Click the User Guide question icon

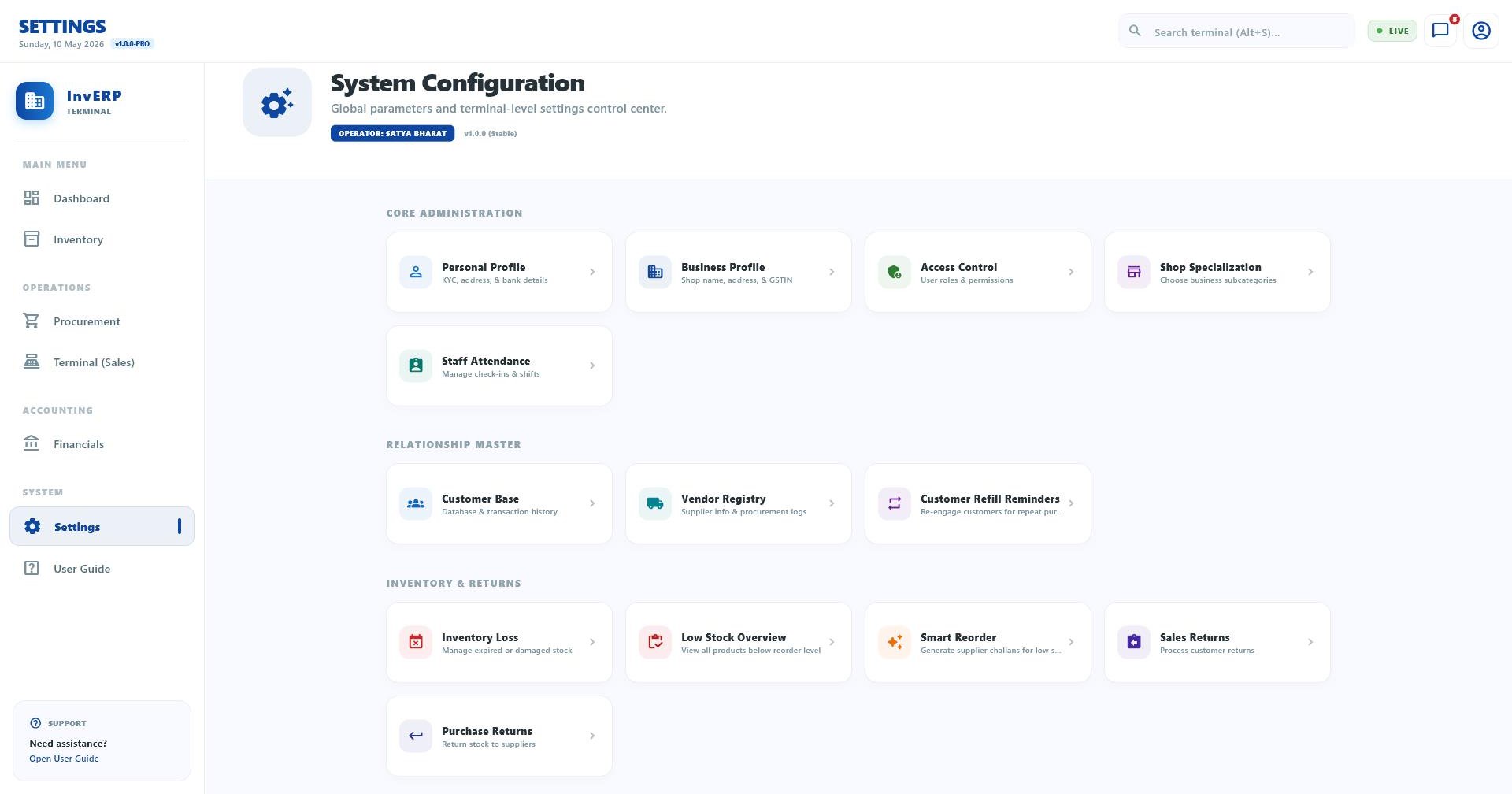click(x=31, y=568)
